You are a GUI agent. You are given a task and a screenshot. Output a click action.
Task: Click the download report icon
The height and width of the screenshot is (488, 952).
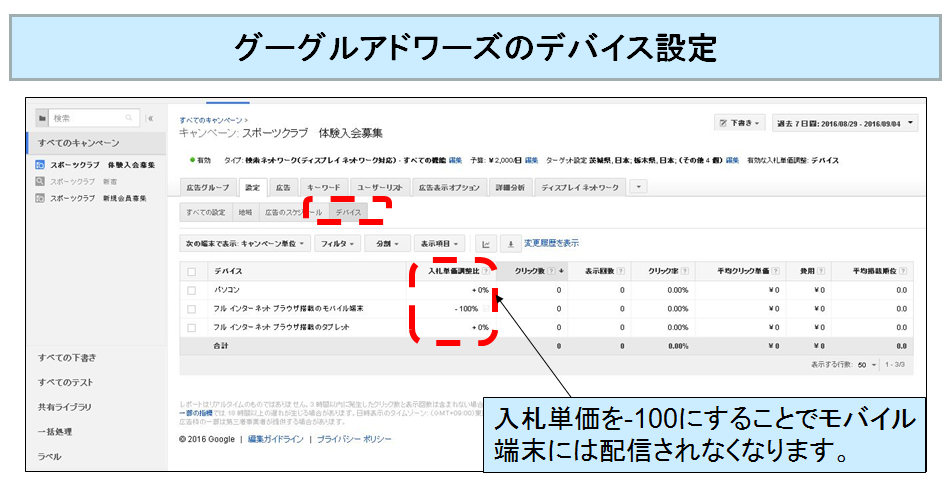pyautogui.click(x=511, y=244)
